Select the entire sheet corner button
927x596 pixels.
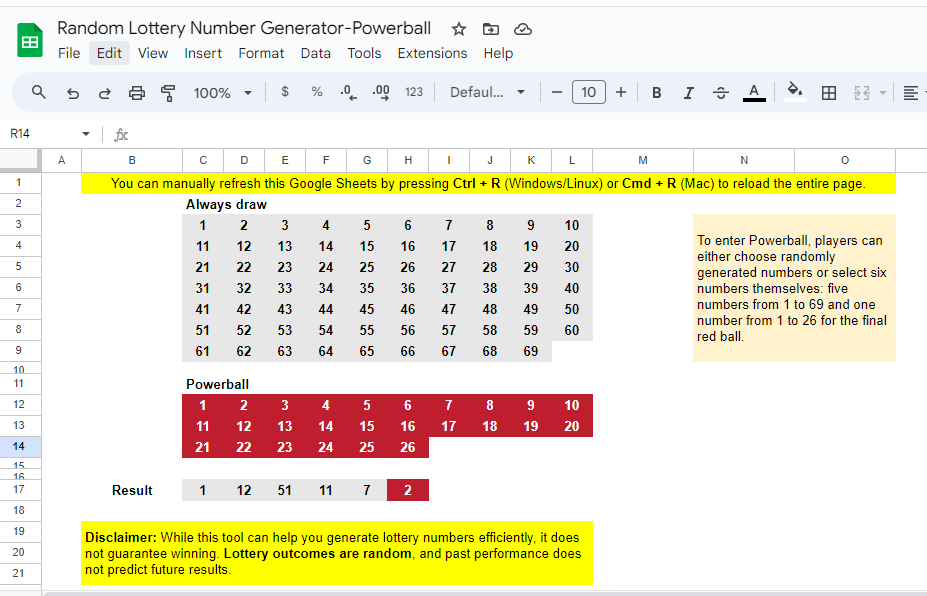pos(20,160)
